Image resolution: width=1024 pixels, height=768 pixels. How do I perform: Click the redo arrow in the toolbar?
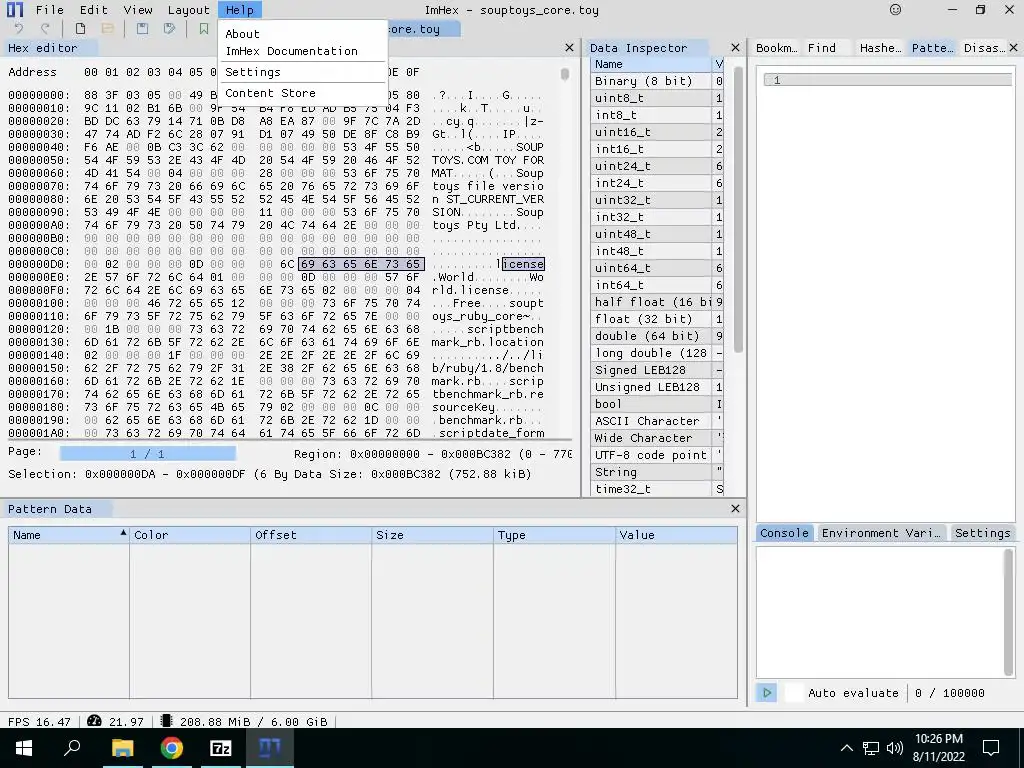click(45, 29)
